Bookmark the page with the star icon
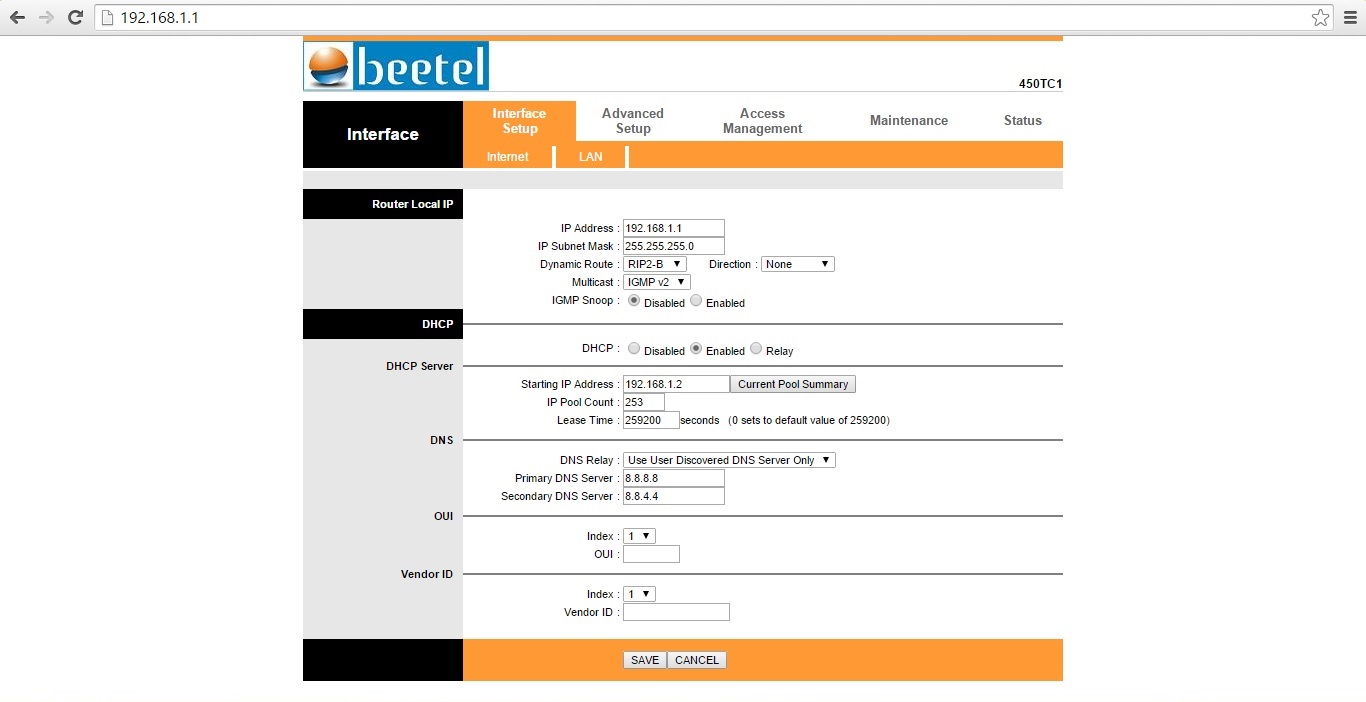 (1320, 17)
